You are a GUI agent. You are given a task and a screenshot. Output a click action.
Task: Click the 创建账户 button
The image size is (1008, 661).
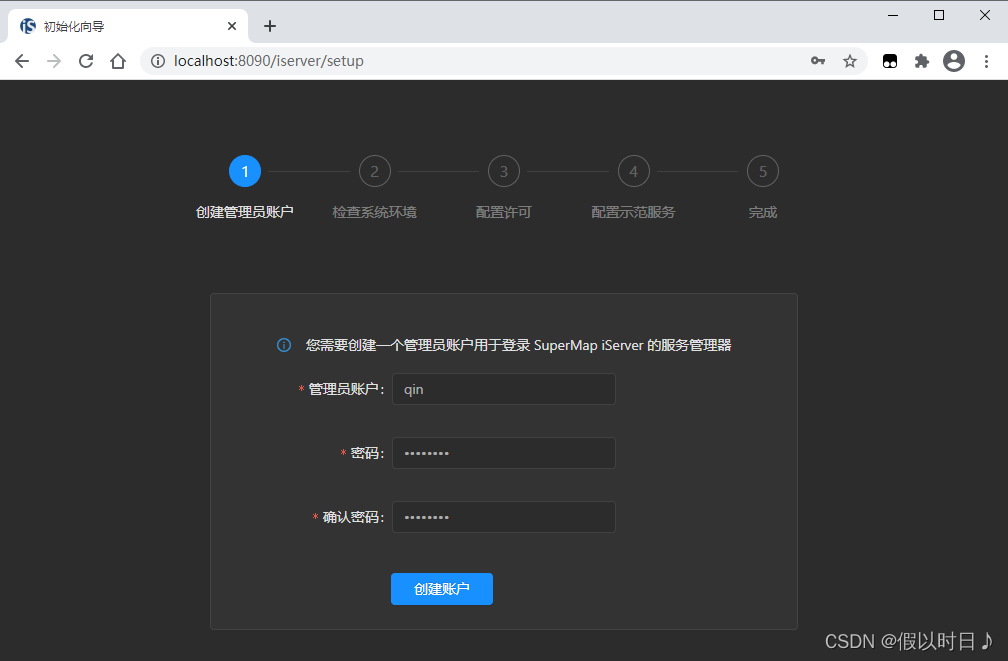click(441, 589)
